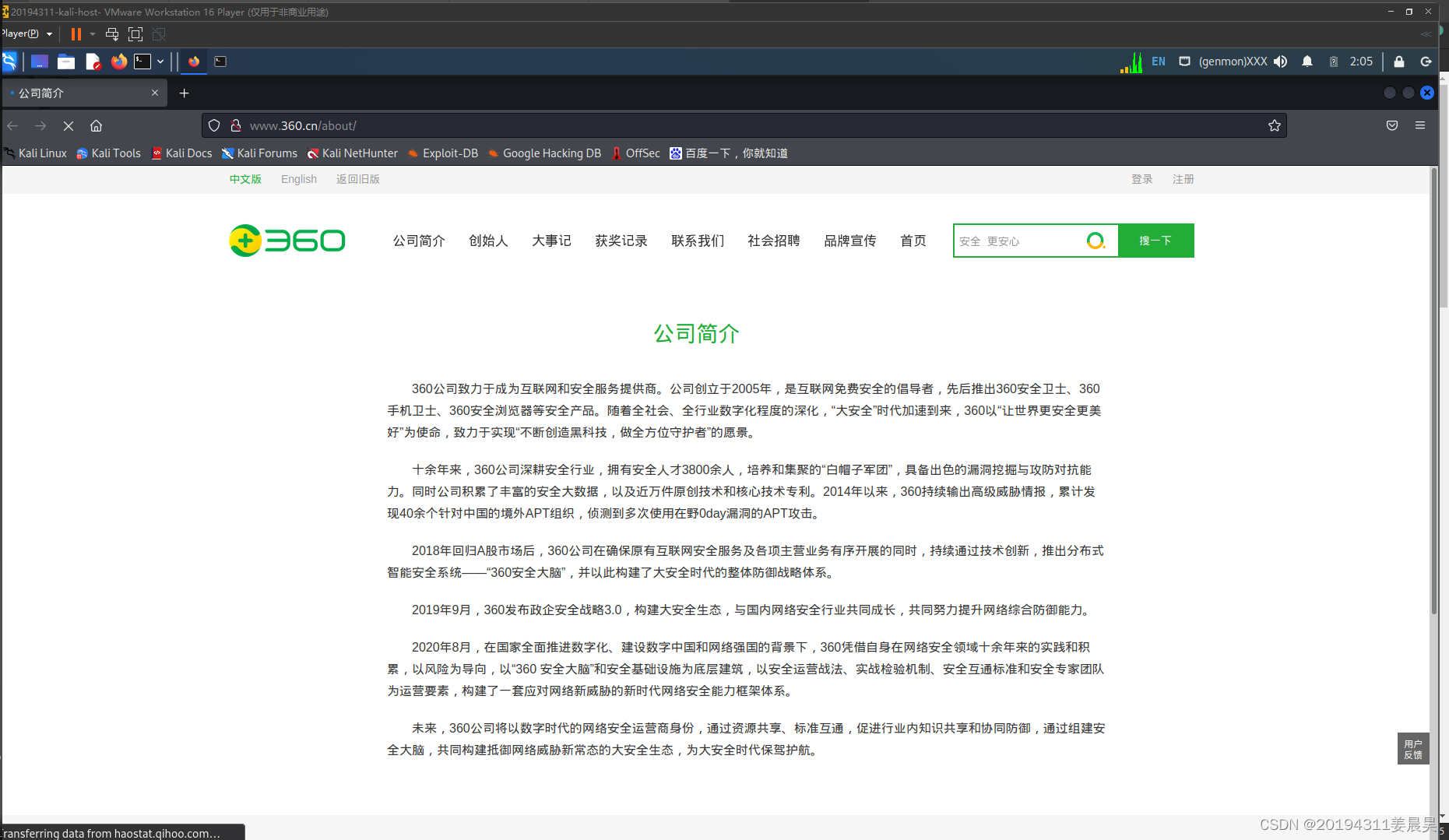This screenshot has height=840, width=1449.
Task: Stop loading the page
Action: coord(69,125)
